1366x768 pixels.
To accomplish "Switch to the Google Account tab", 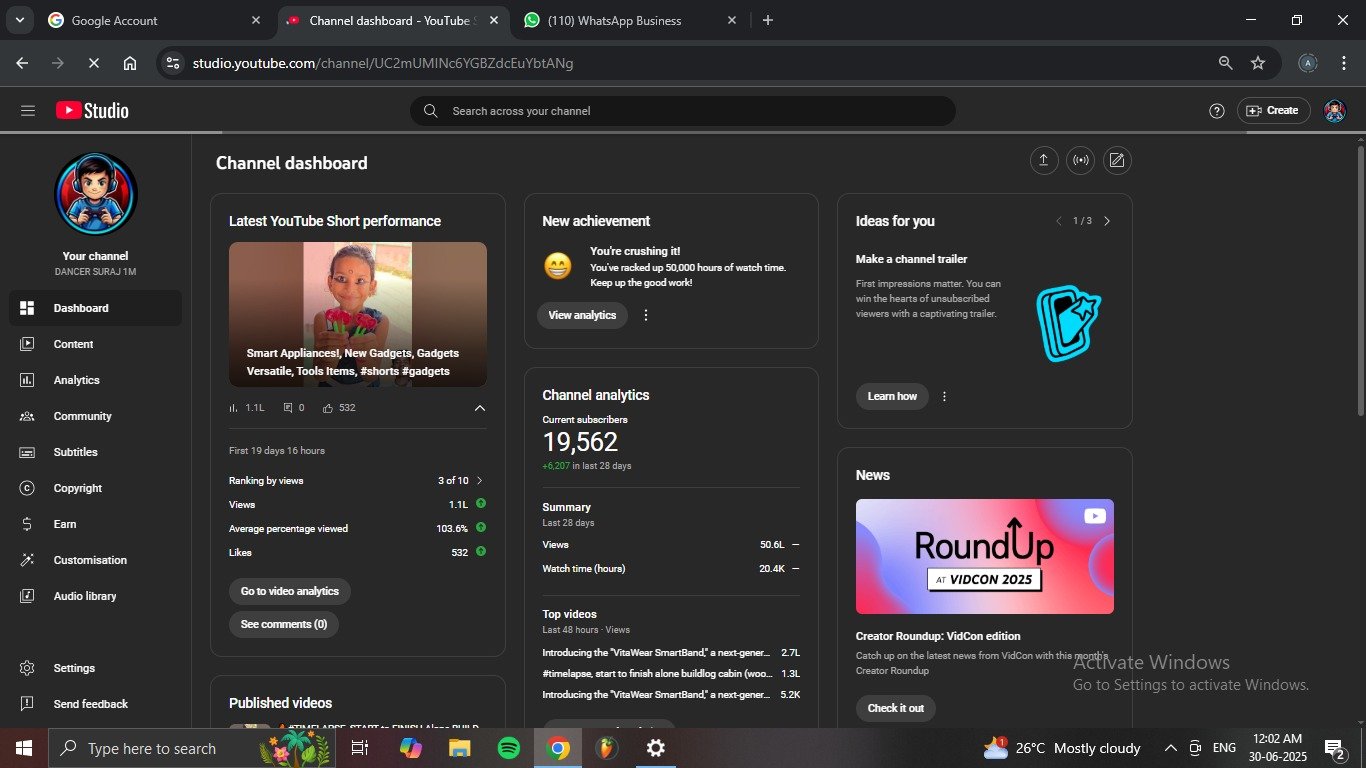I will tap(155, 20).
